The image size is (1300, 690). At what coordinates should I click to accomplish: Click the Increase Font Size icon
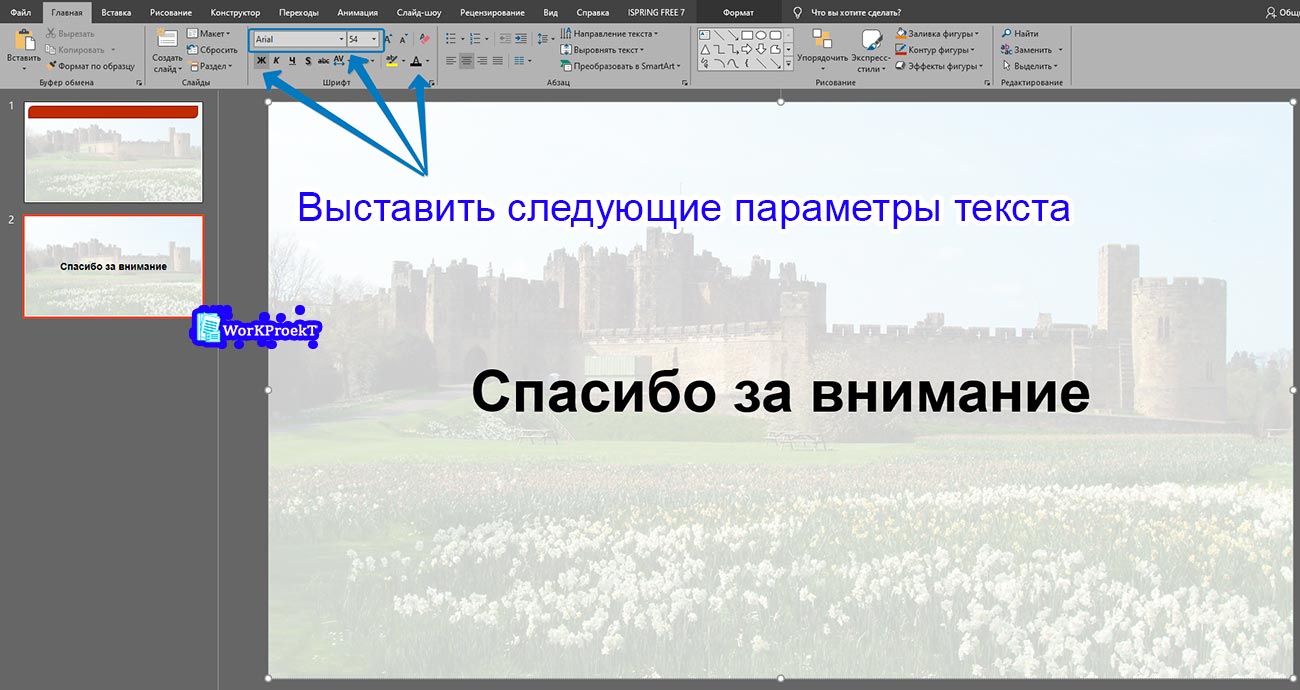coord(388,38)
